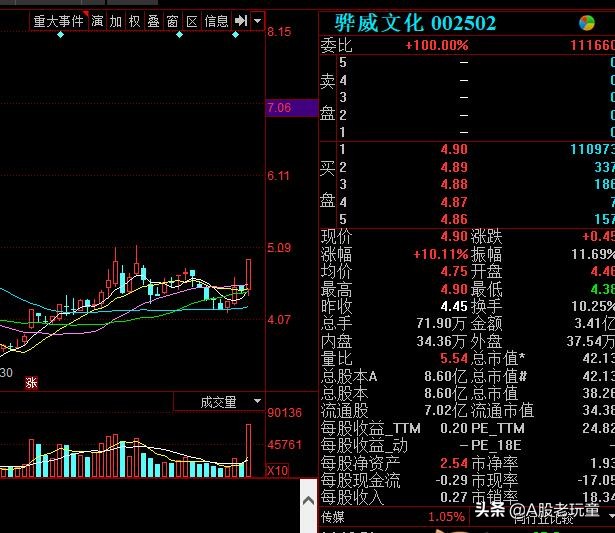Click the buy level 2 price 4.89
Screen dimensions: 615x533
(x=454, y=167)
